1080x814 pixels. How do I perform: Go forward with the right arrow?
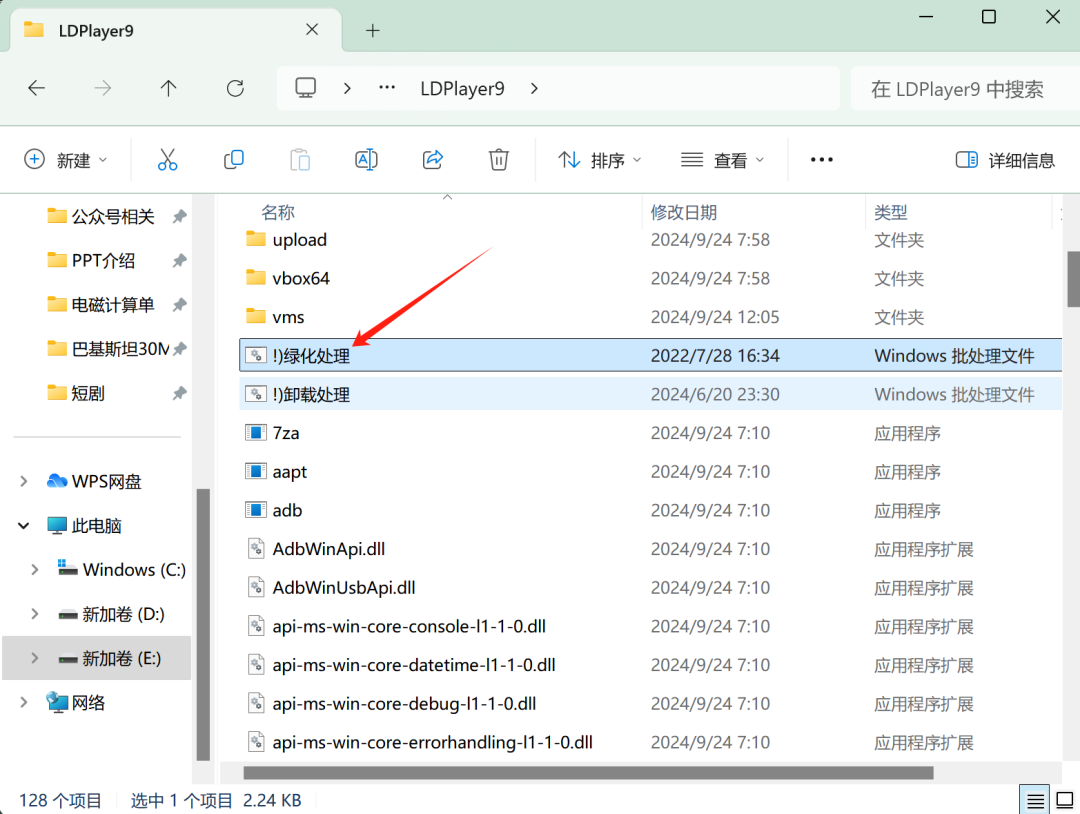tap(103, 88)
